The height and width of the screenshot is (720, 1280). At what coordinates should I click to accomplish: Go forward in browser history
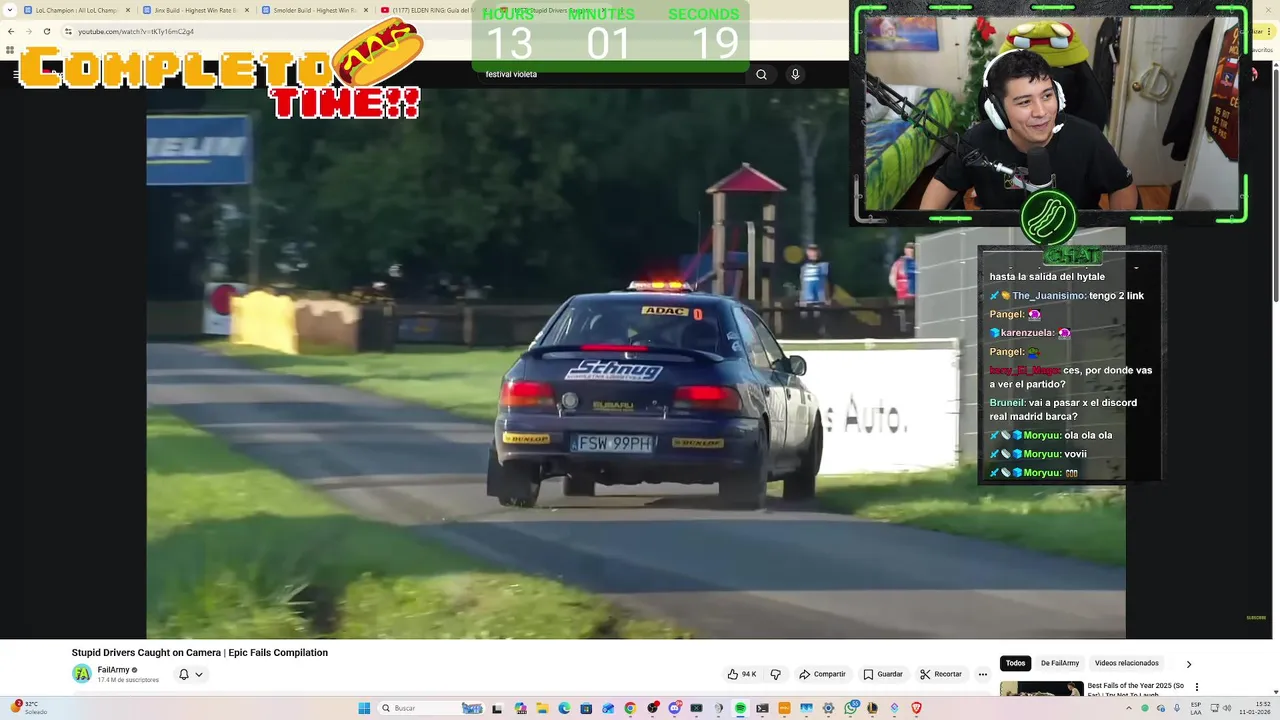point(28,31)
